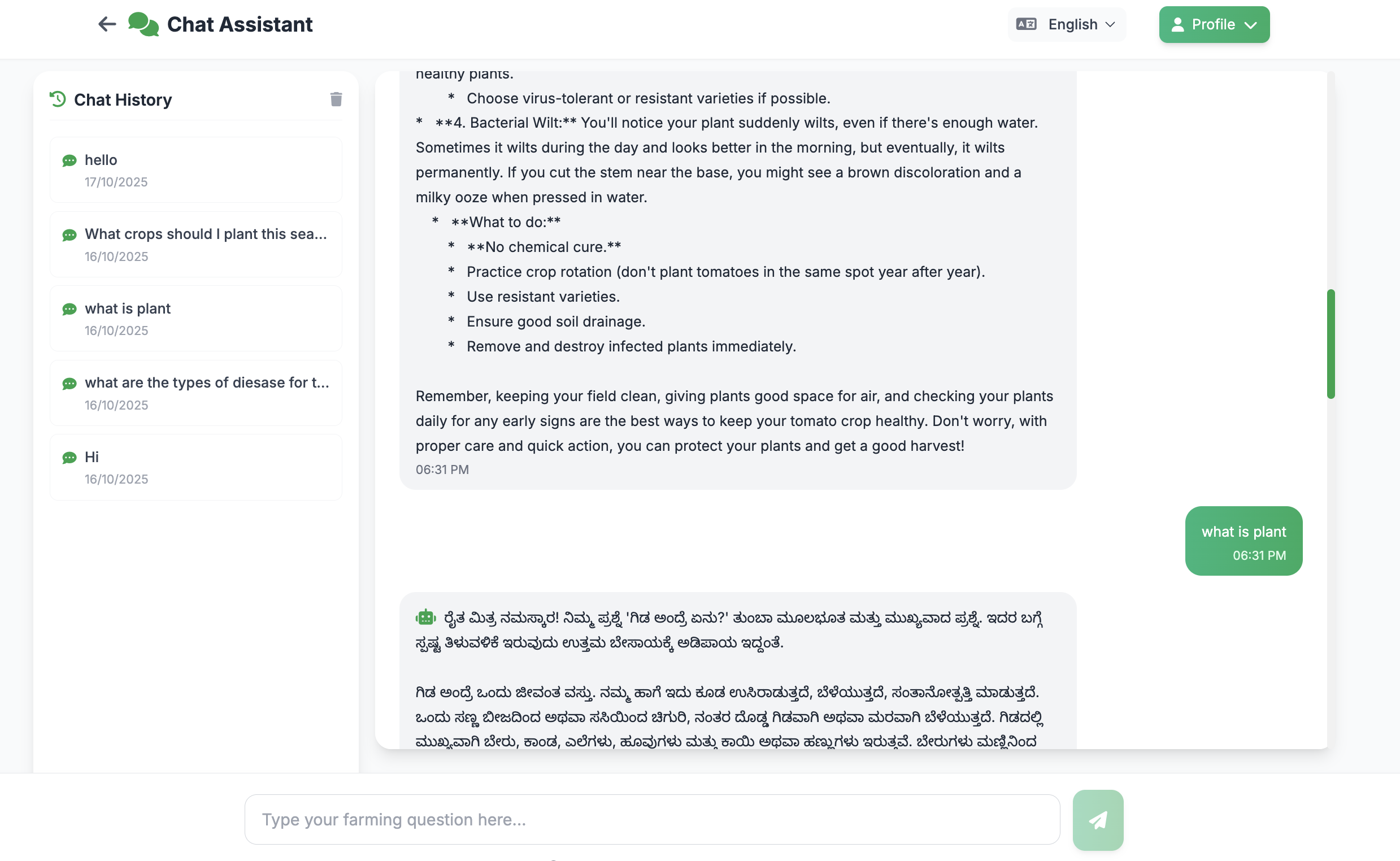Click the send paper plane button
This screenshot has width=1400, height=861.
click(x=1097, y=819)
